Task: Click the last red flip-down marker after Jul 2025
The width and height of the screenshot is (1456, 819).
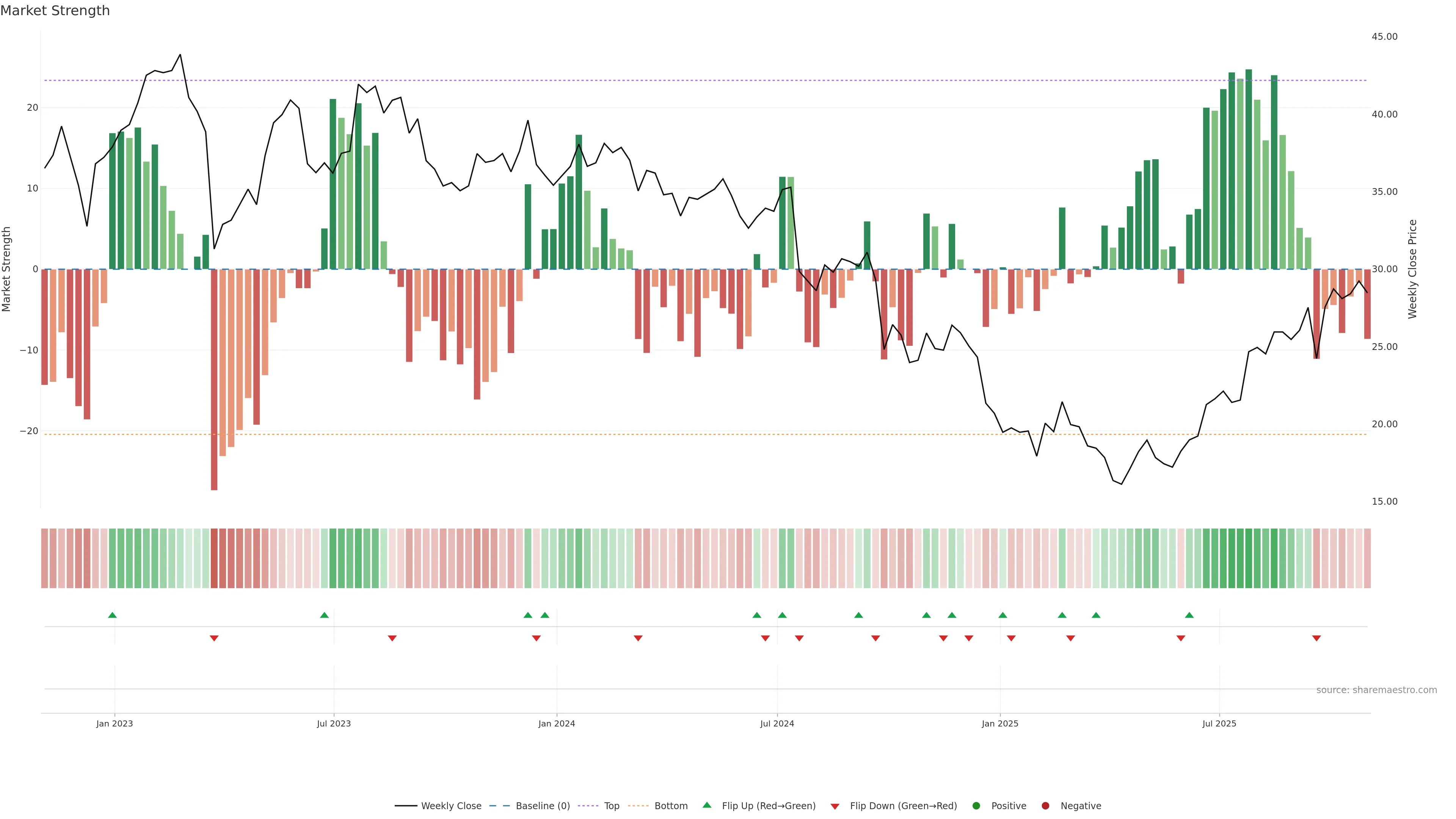Action: click(1316, 638)
